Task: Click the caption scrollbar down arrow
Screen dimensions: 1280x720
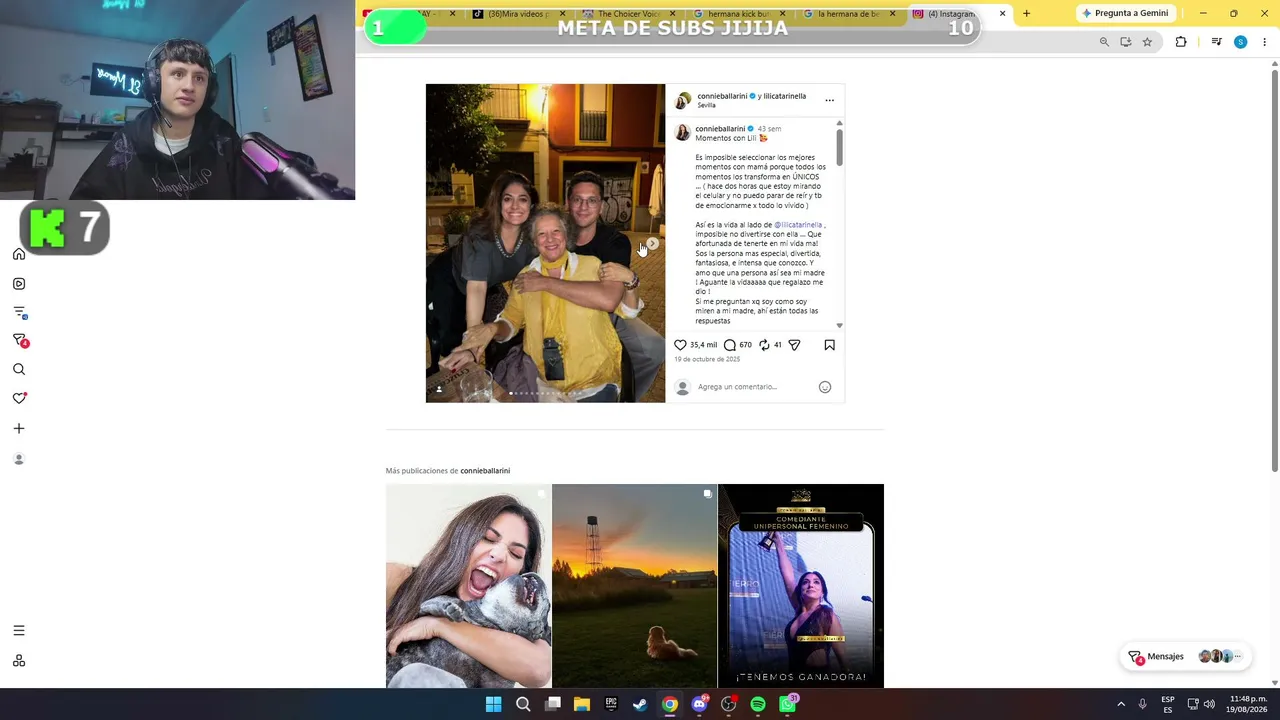Action: tap(839, 326)
